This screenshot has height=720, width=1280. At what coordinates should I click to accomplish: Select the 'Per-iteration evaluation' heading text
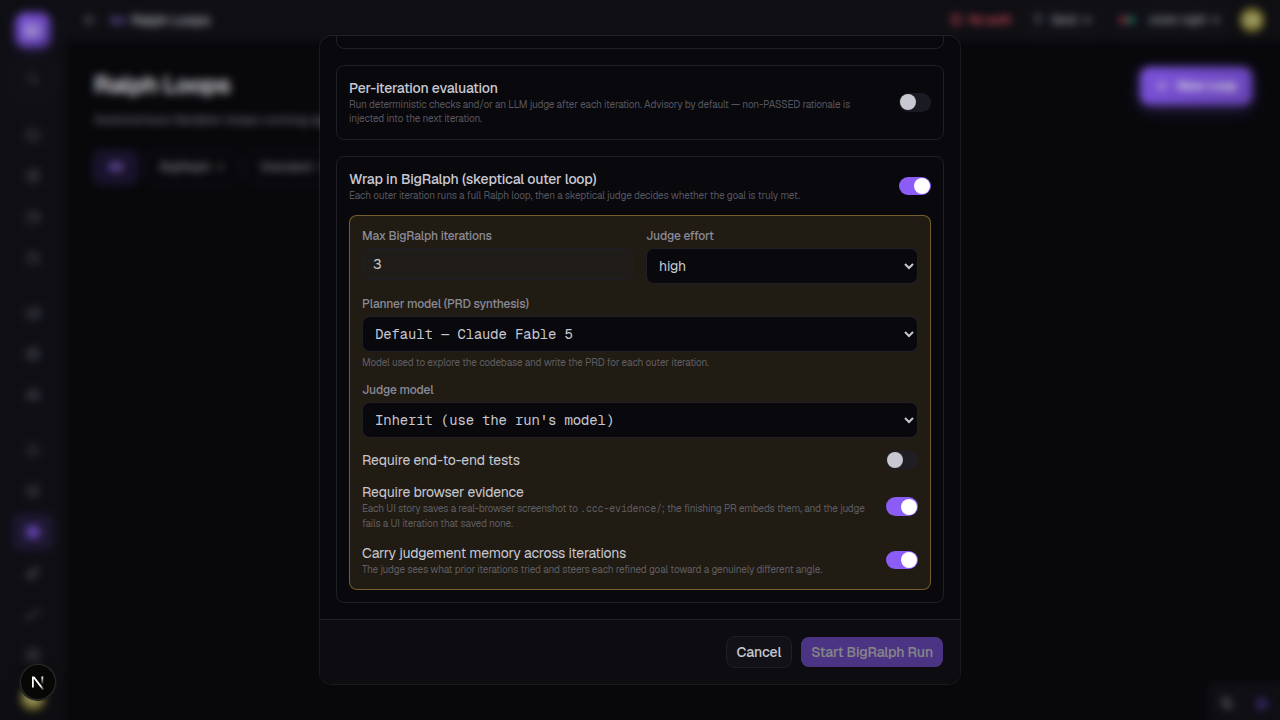(423, 88)
